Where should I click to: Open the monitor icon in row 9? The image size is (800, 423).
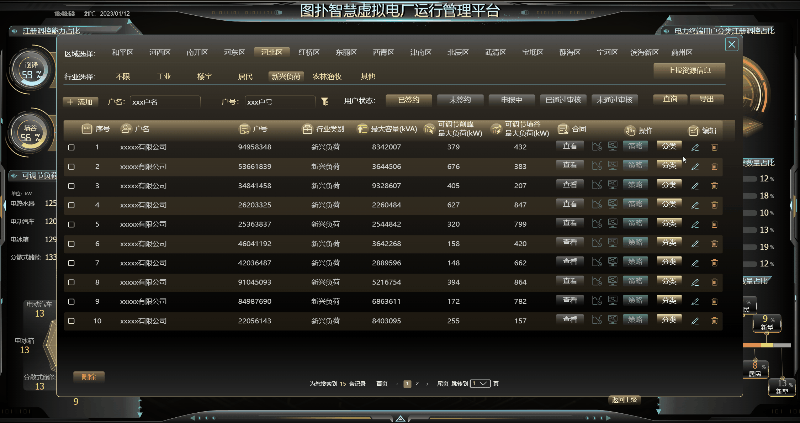coord(612,301)
